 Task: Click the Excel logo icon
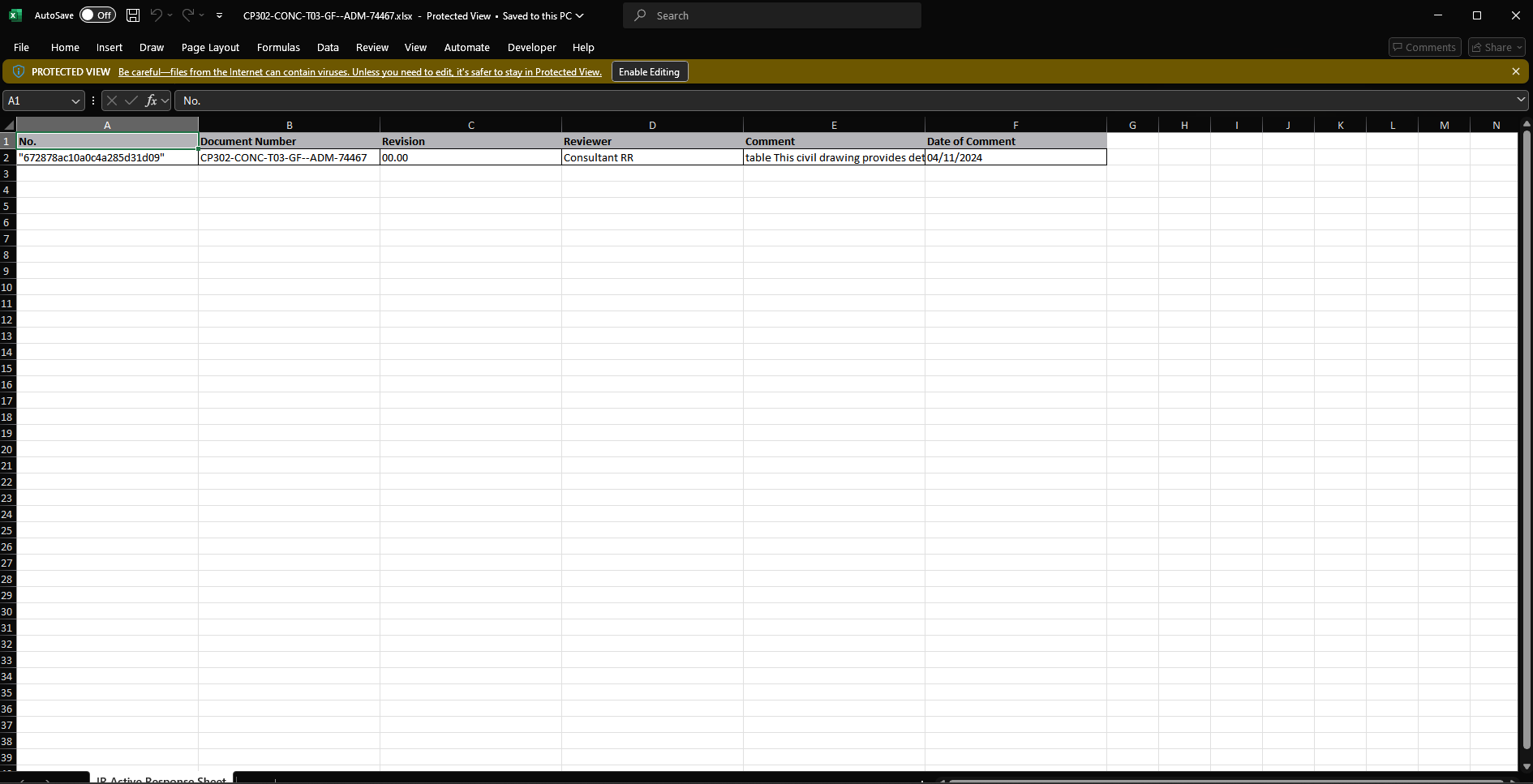pyautogui.click(x=15, y=15)
